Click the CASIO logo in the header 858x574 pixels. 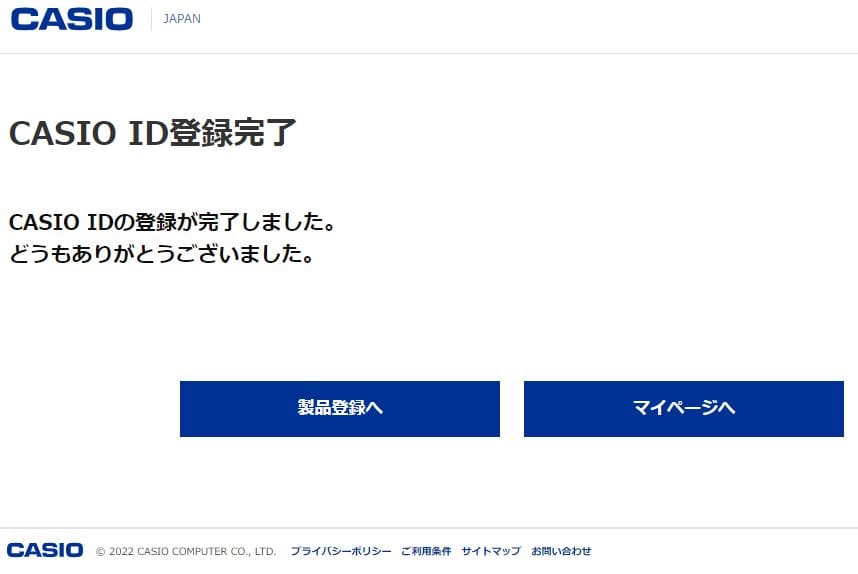pos(72,19)
